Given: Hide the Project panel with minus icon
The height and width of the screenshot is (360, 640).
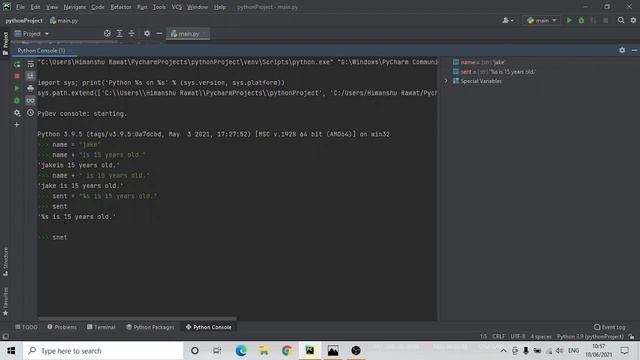Looking at the screenshot, I should [x=159, y=33].
